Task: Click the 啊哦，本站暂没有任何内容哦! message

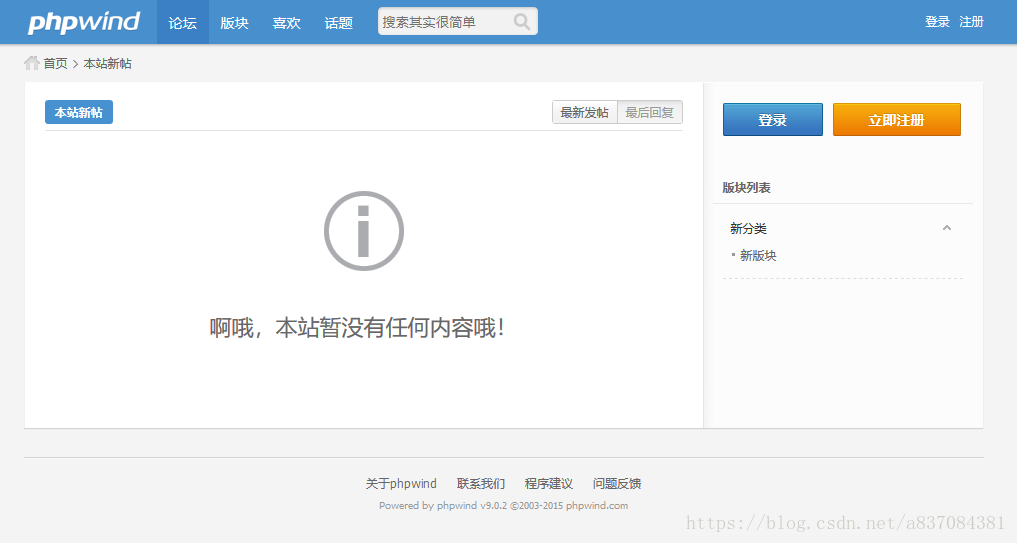Action: point(357,328)
